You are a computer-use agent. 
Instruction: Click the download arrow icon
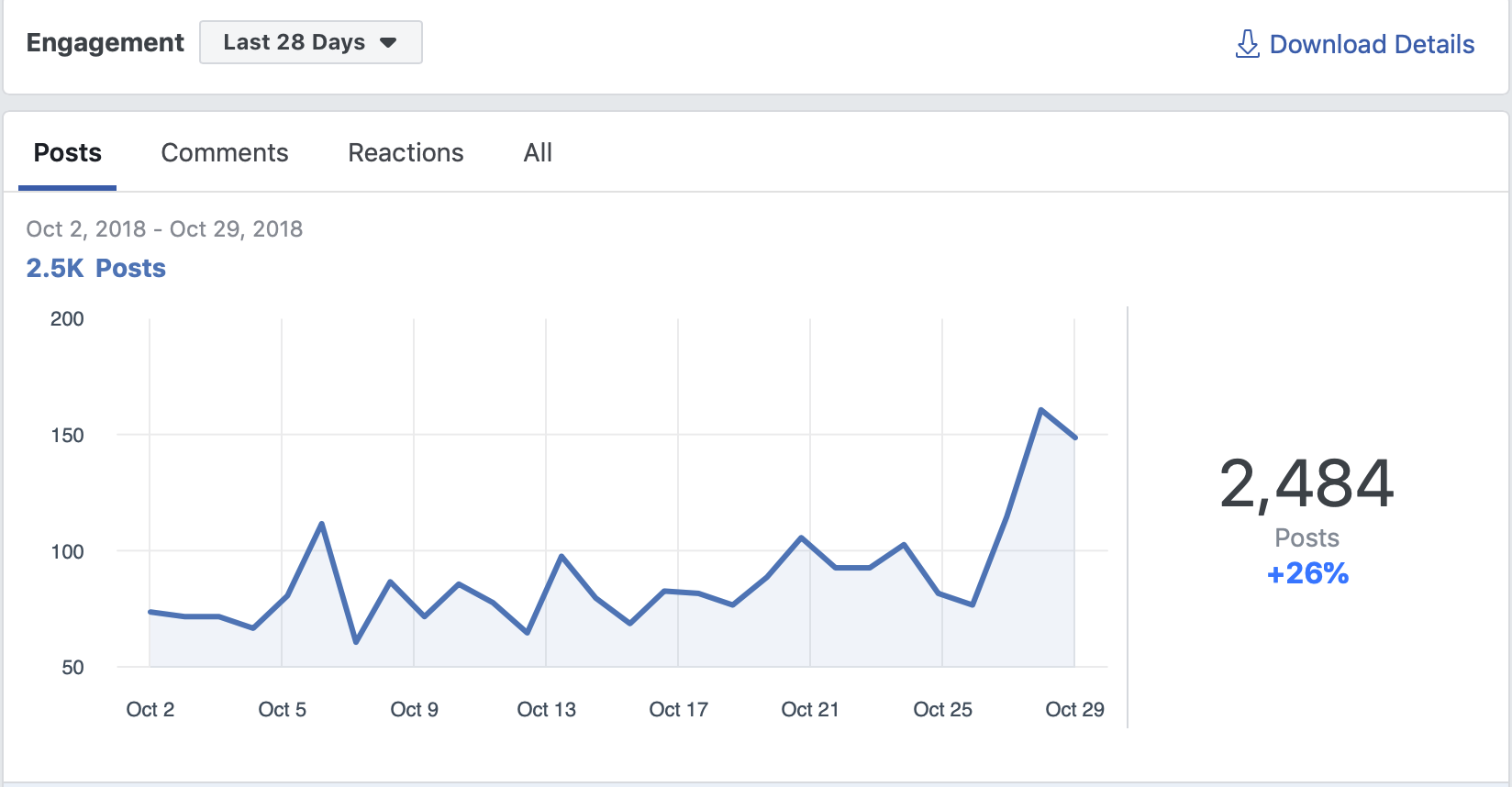click(1247, 44)
